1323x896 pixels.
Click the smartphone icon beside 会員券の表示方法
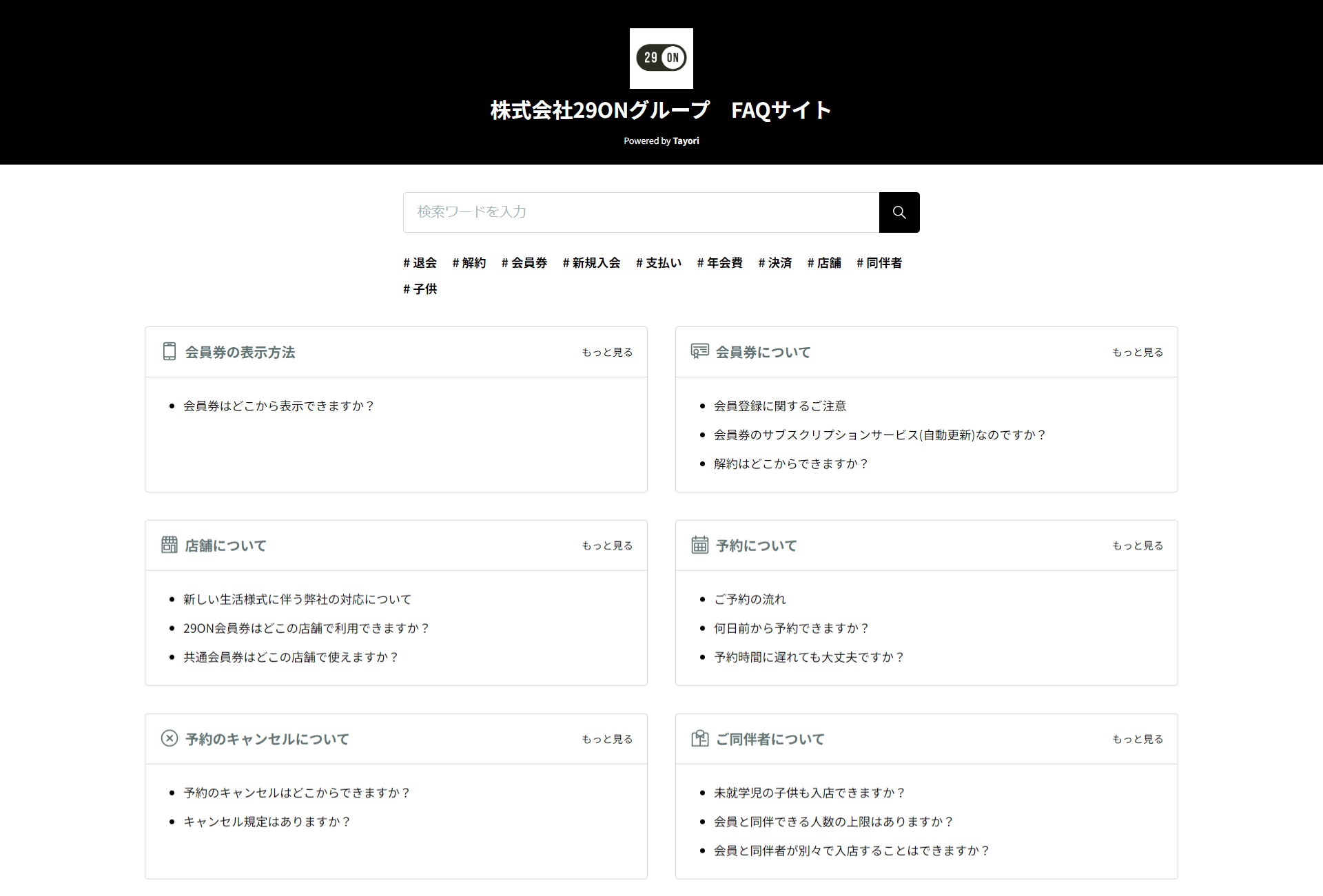169,352
